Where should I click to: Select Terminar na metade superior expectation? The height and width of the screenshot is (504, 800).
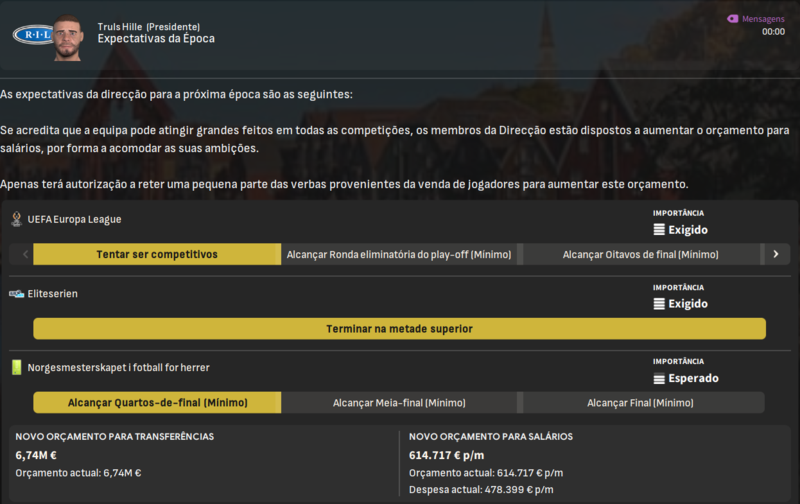[399, 329]
